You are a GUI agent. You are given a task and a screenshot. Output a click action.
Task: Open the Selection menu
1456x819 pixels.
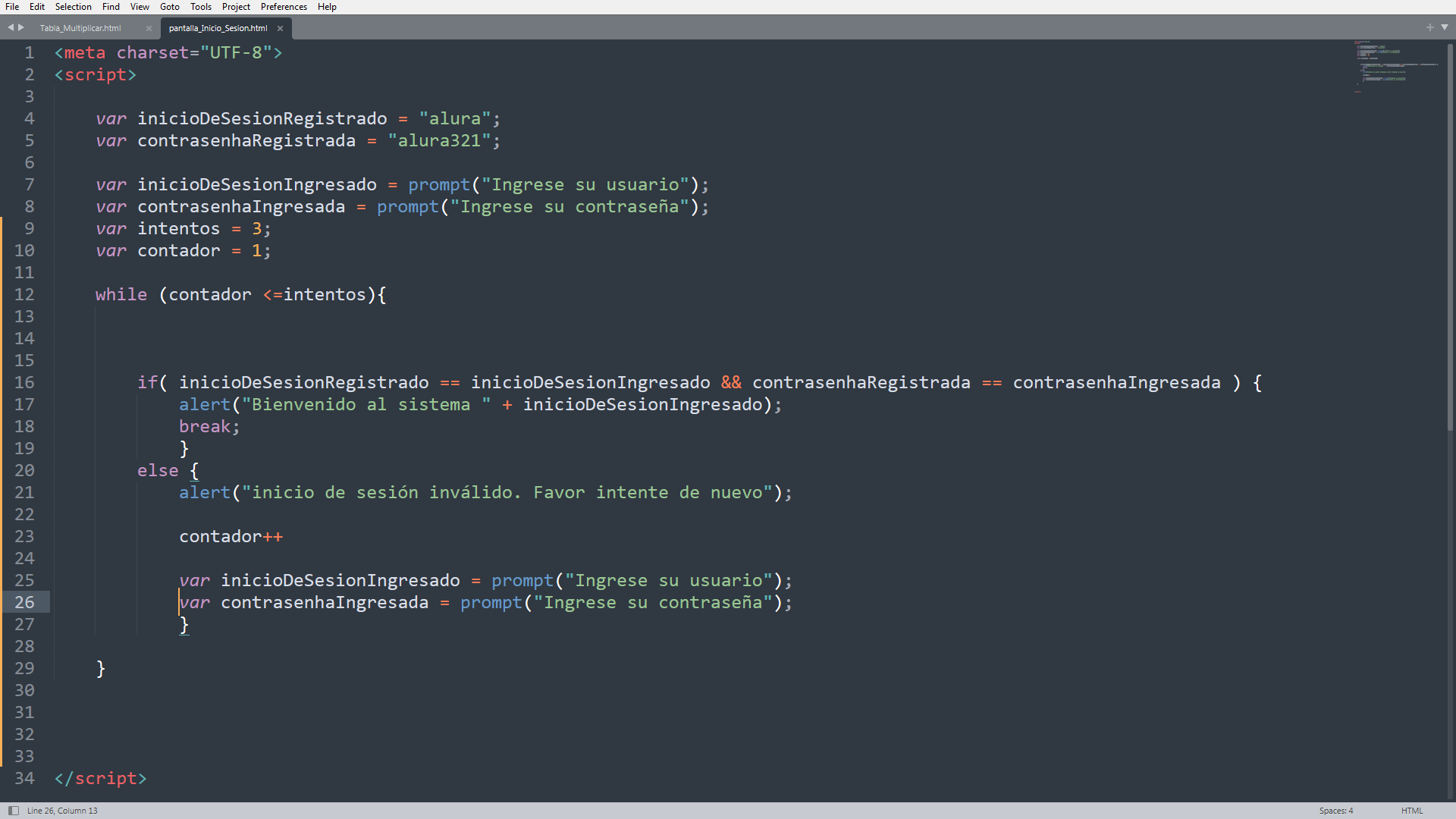coord(73,7)
